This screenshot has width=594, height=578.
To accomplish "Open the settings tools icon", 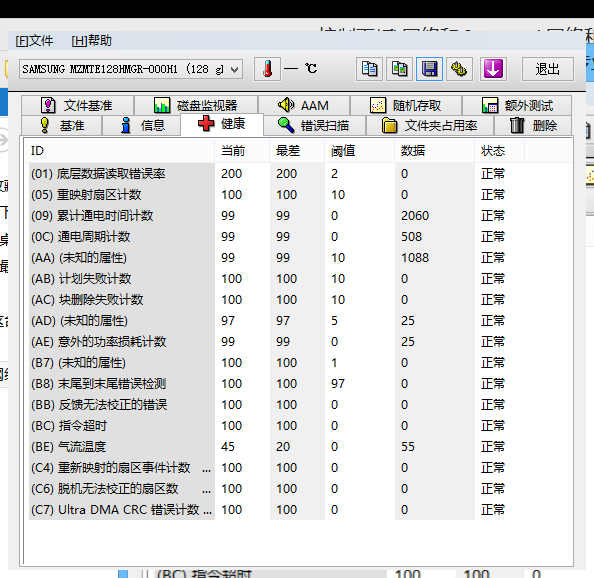I will pos(459,69).
